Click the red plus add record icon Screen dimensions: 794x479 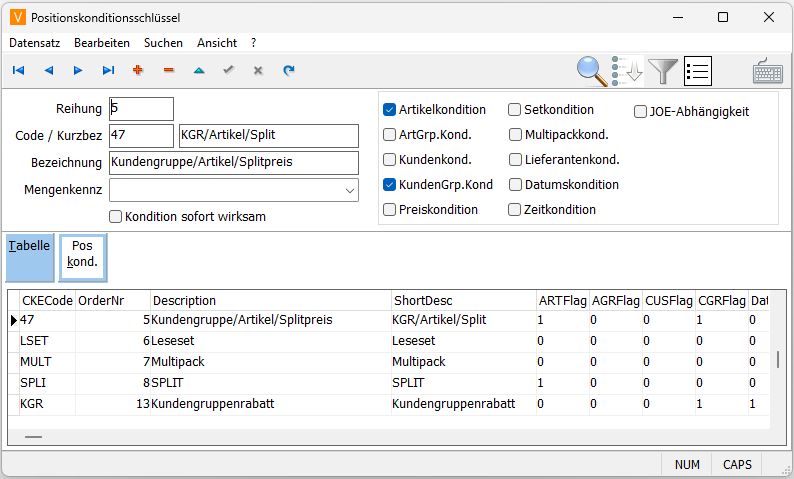coord(138,71)
